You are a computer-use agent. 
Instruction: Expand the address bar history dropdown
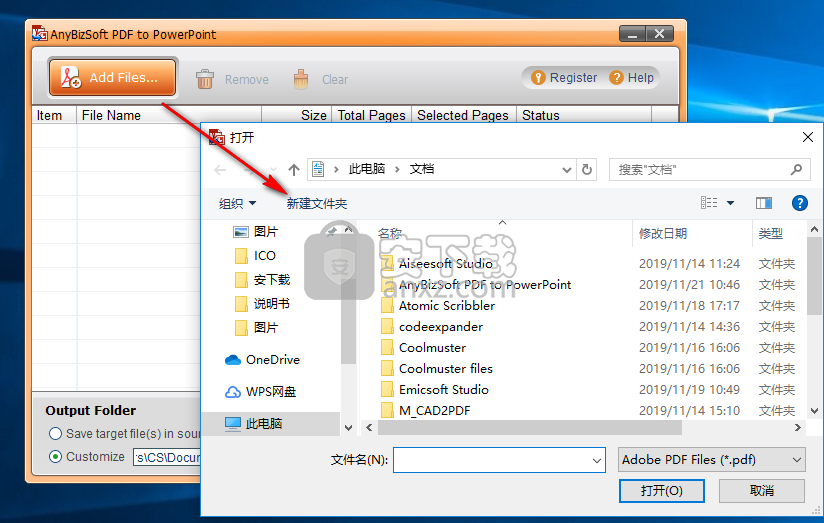coord(566,170)
